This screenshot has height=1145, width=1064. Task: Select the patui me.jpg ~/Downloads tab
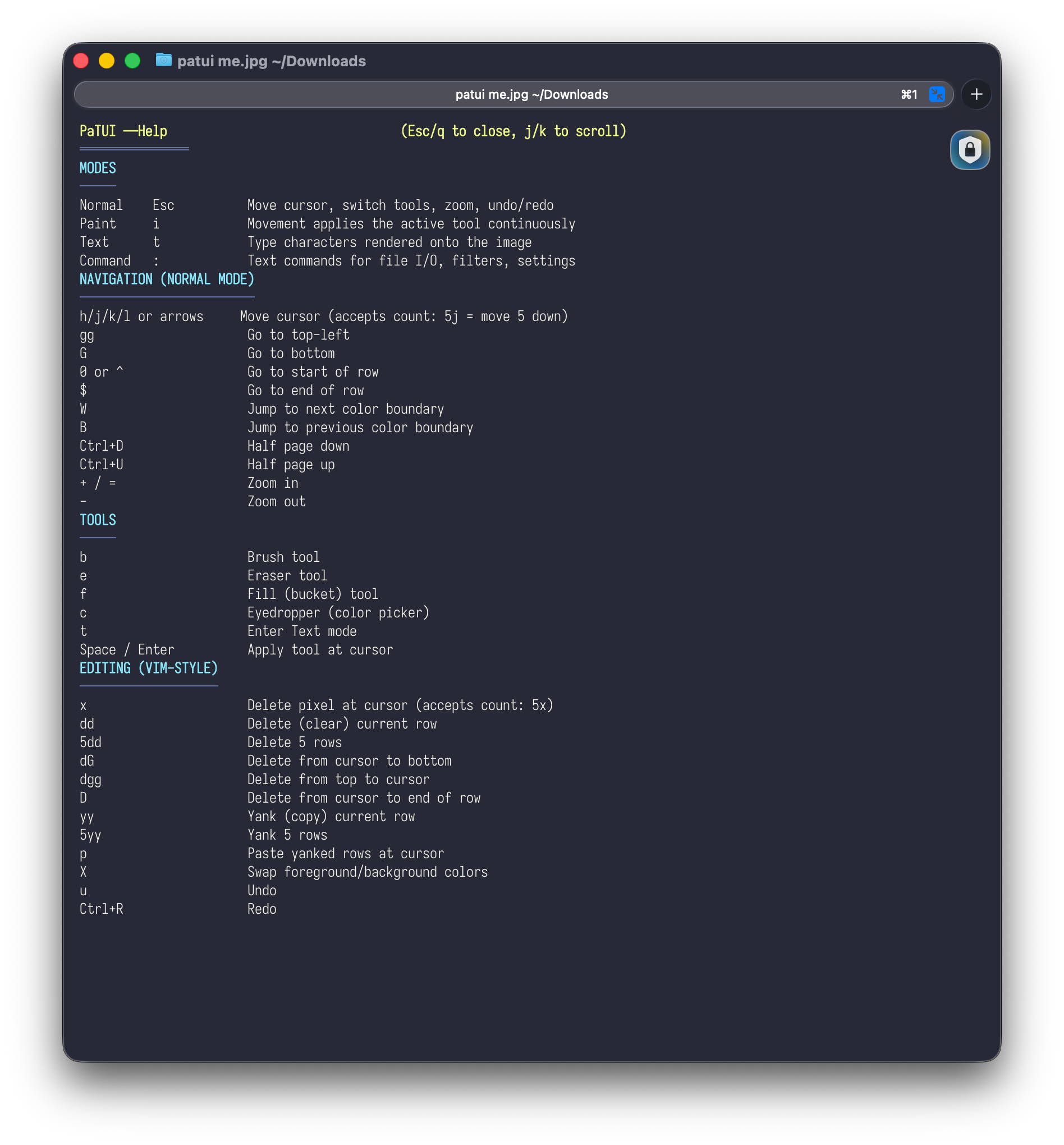tap(513, 94)
